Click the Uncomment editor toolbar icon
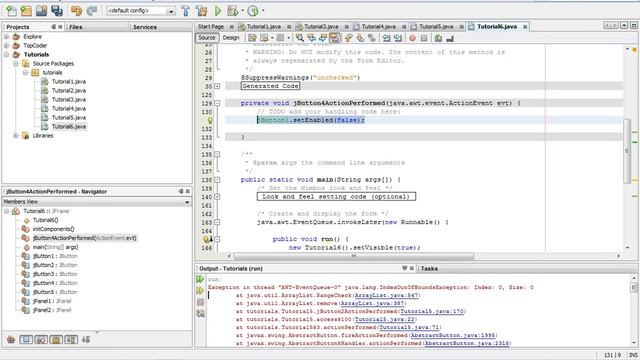The image size is (640, 360). [450, 38]
